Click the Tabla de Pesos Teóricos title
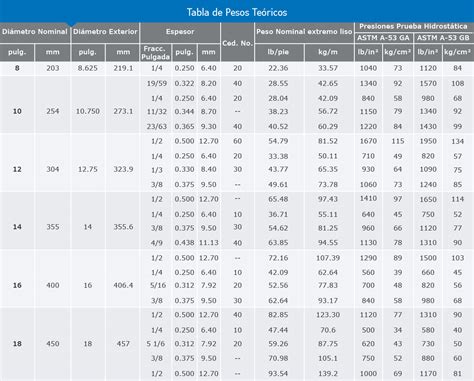This screenshot has width=474, height=381. point(237,12)
